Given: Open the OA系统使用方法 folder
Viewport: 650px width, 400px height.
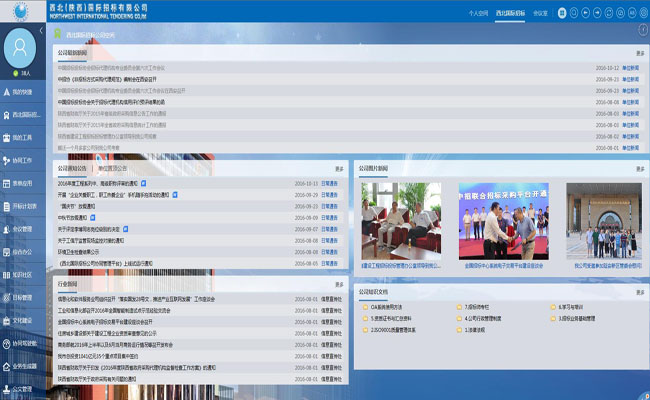Looking at the screenshot, I should tap(386, 307).
